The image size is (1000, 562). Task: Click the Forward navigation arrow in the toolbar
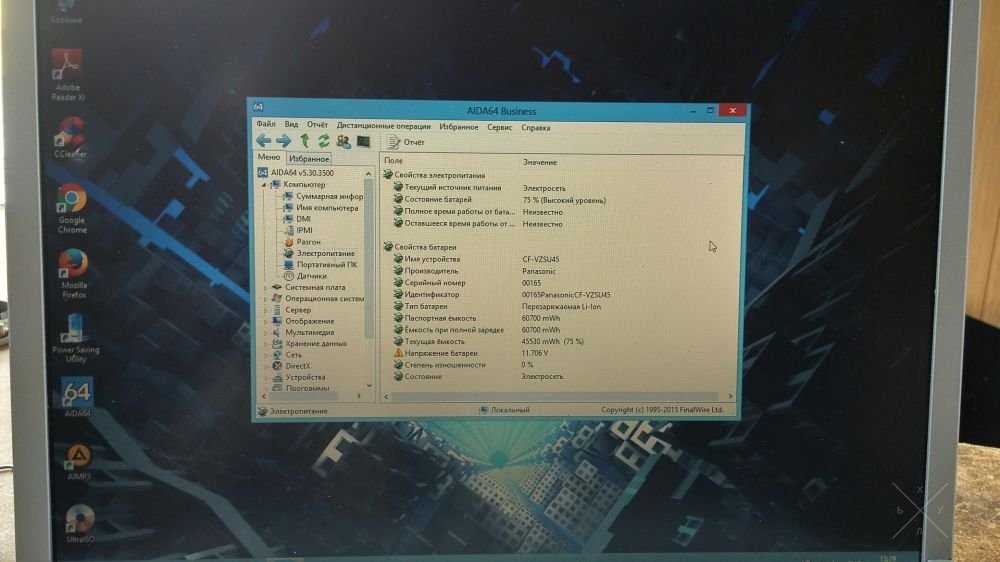[x=283, y=141]
